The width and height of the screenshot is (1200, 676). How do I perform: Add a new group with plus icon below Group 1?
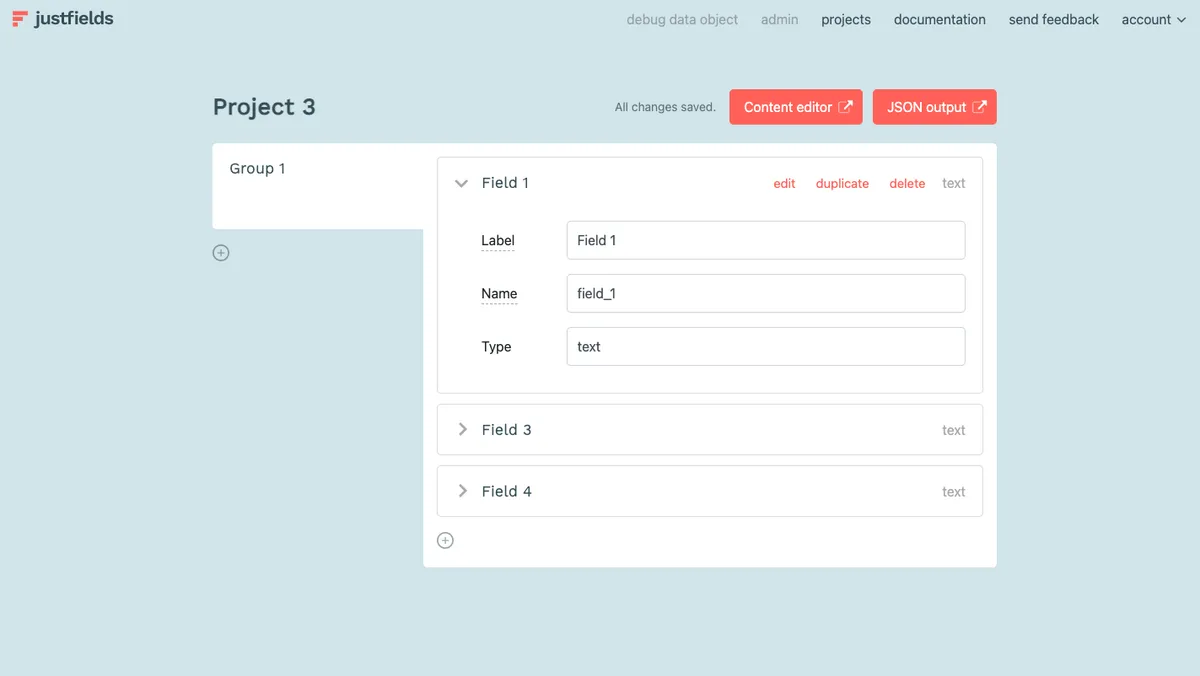(x=221, y=253)
